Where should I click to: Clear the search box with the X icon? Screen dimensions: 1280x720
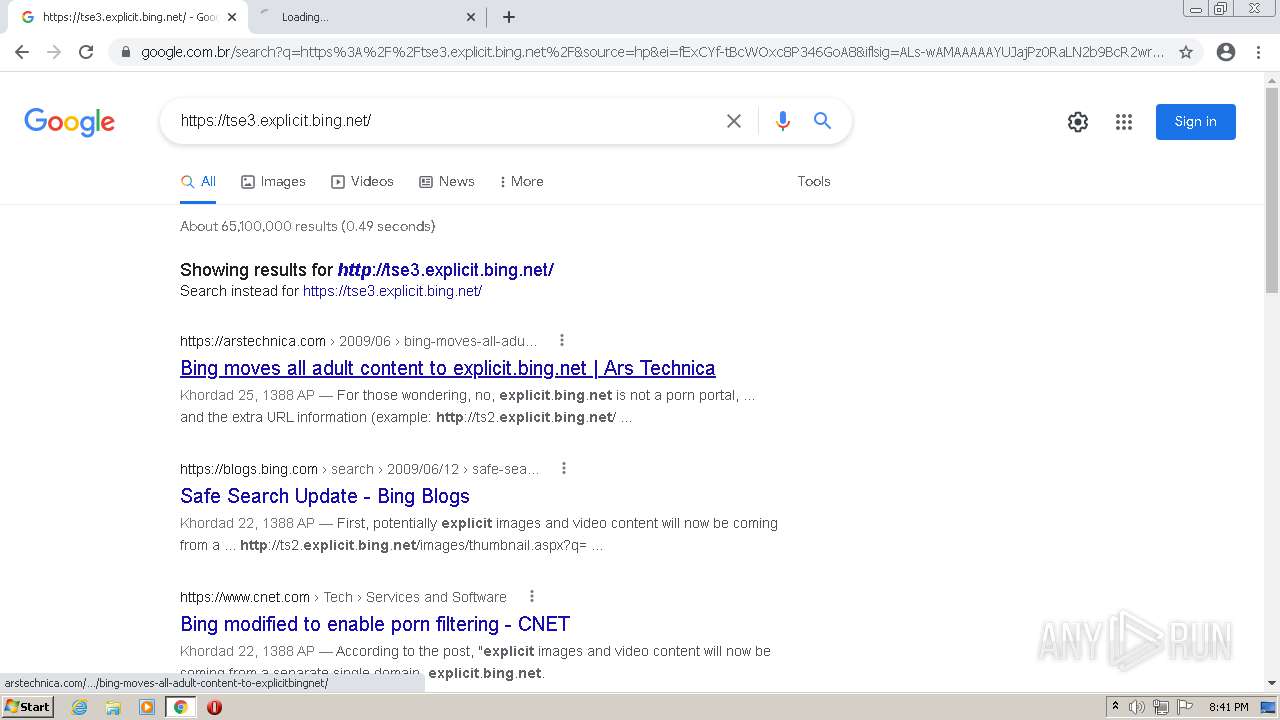tap(734, 121)
